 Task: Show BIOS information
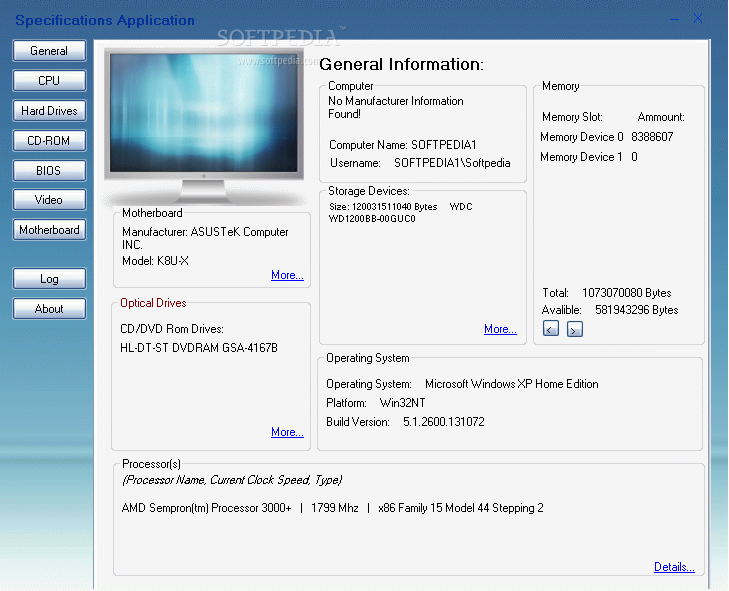(x=49, y=171)
